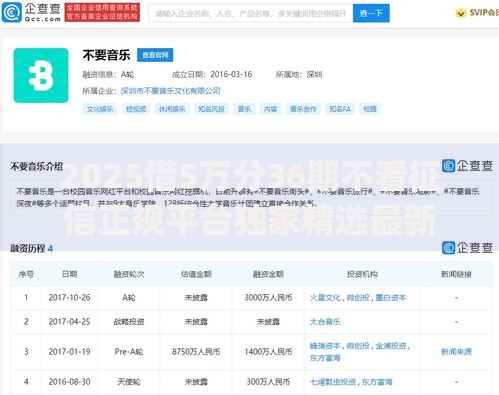The height and width of the screenshot is (395, 499).
Task: Click the 所属地 深圳 text
Action: (299, 74)
